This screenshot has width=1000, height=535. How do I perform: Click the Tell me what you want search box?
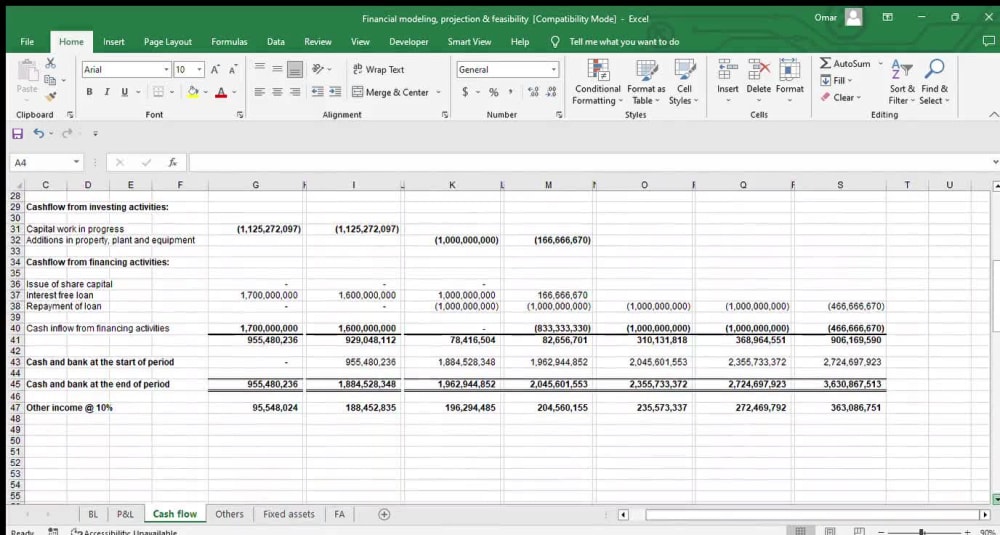point(624,41)
